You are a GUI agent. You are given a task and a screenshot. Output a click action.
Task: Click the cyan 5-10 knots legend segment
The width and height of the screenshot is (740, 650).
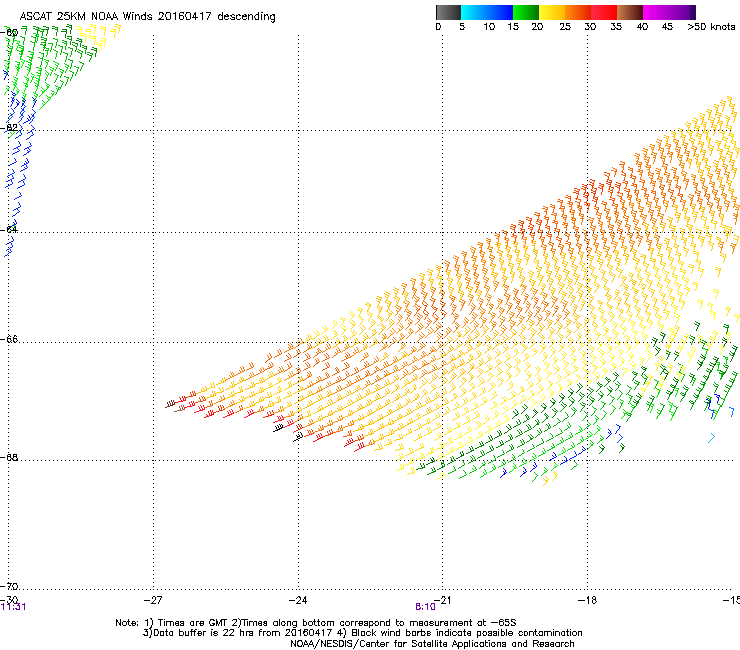point(474,12)
